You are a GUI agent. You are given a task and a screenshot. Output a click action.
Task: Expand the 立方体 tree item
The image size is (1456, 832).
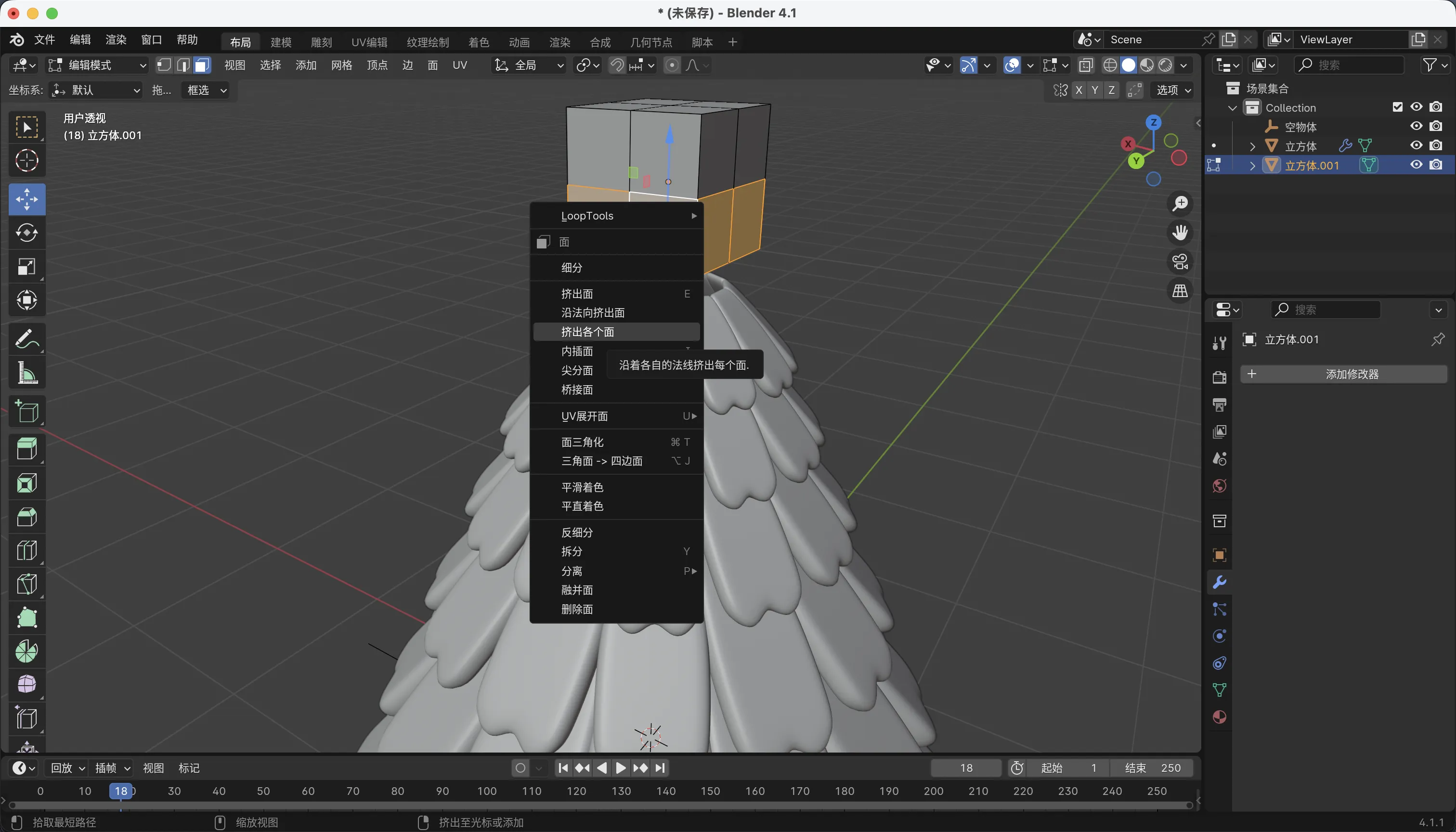coord(1252,146)
